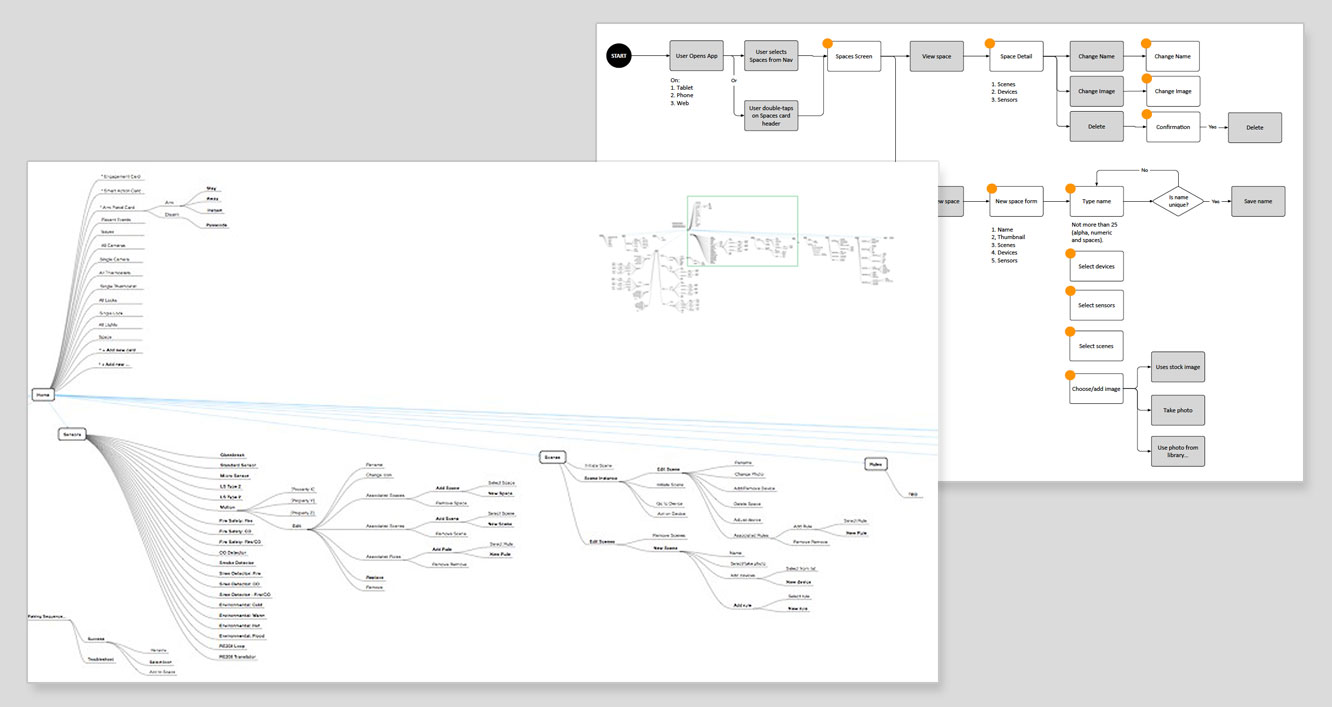Click the Take photo option box
The width and height of the screenshot is (1332, 707).
point(1177,410)
